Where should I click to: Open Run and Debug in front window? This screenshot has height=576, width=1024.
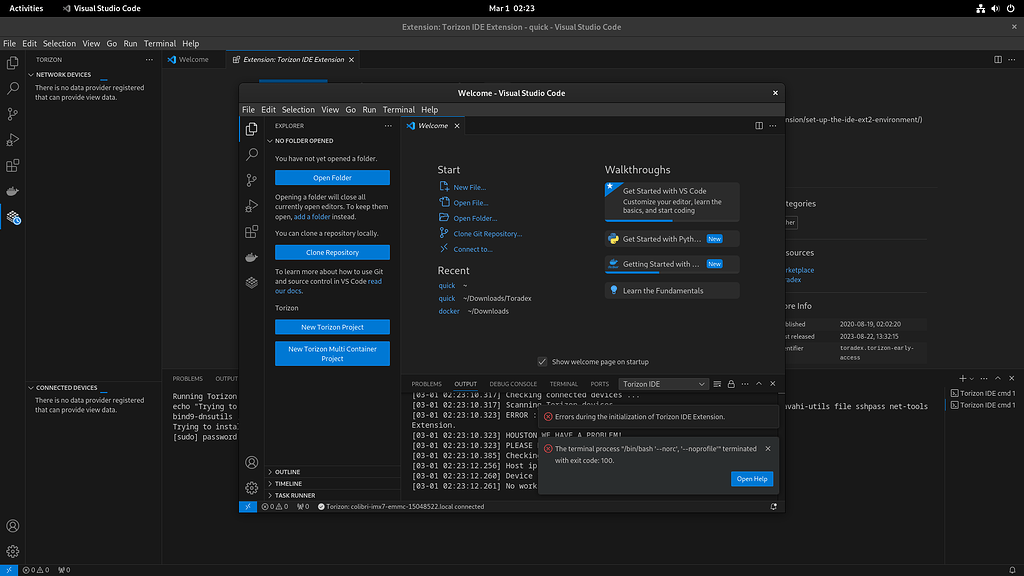[252, 206]
